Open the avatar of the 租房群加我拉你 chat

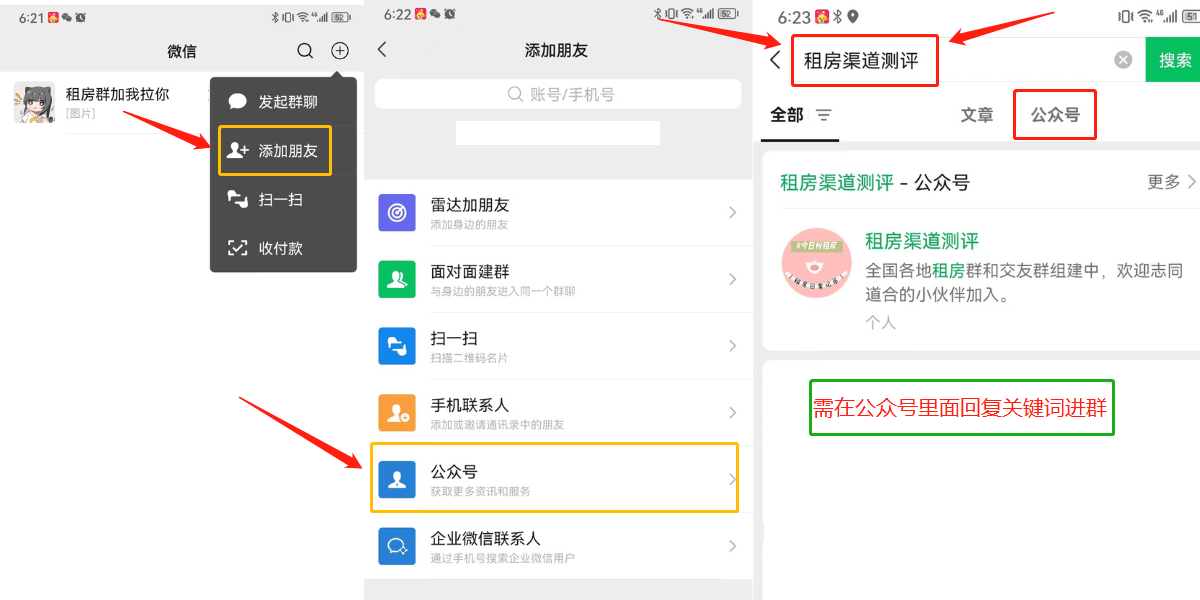pyautogui.click(x=34, y=102)
